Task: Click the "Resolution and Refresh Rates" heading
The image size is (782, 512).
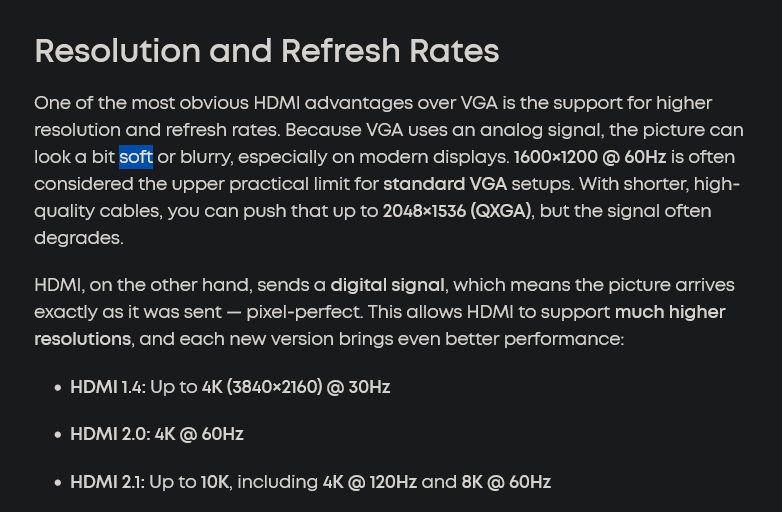Action: [266, 51]
